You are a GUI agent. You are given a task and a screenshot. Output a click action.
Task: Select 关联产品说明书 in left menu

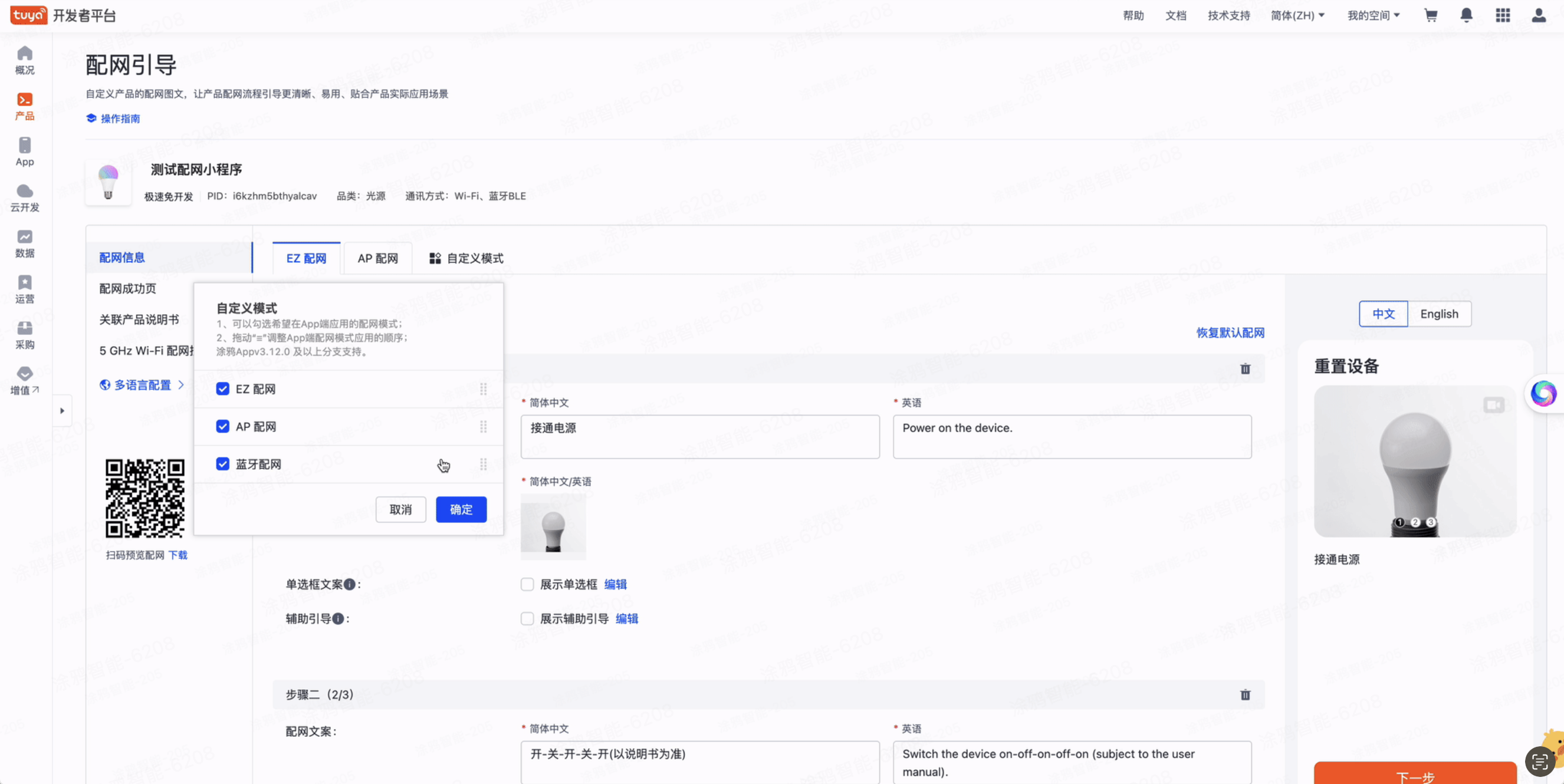point(139,319)
